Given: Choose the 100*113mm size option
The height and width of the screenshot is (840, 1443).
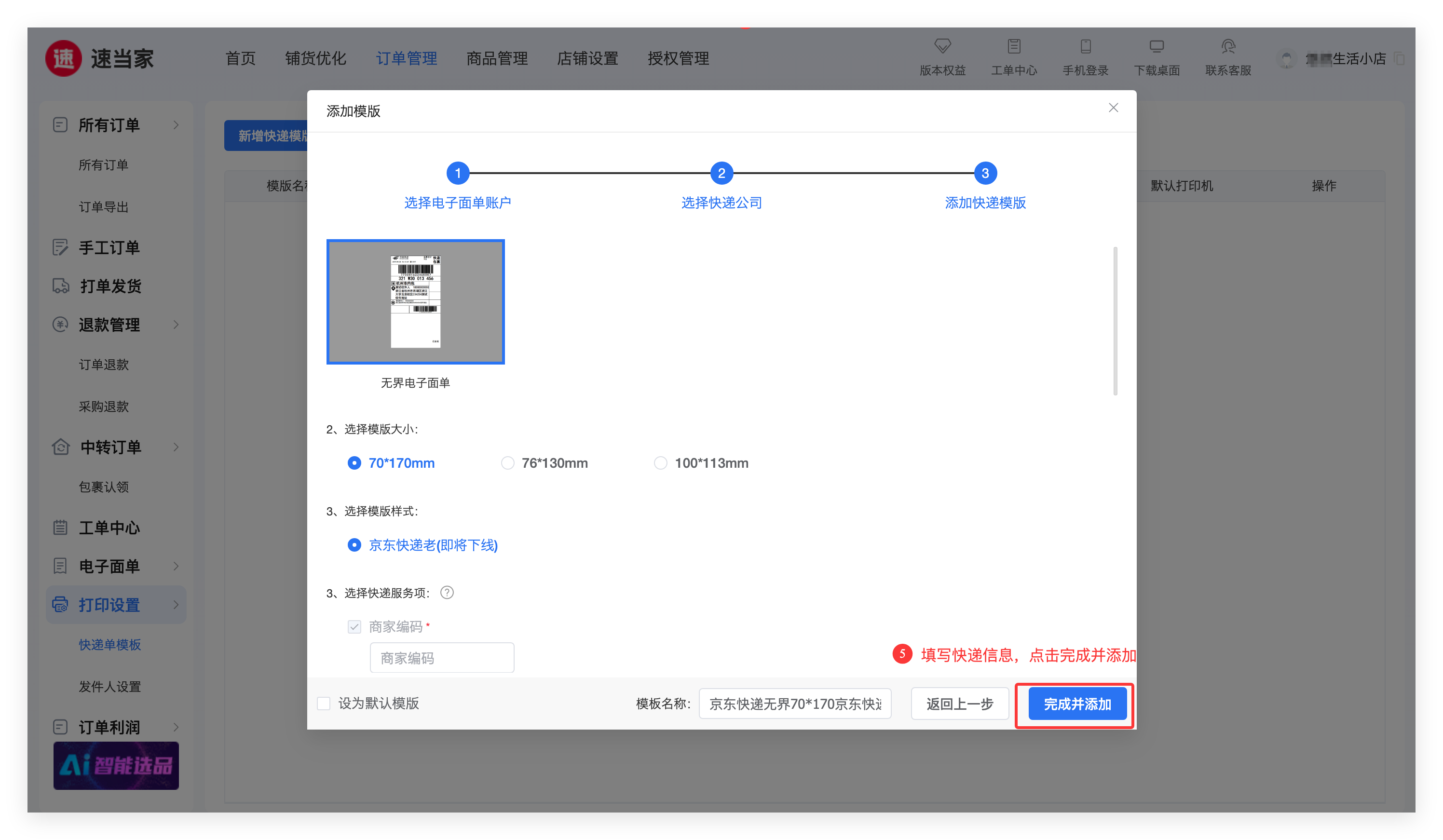Looking at the screenshot, I should 660,462.
